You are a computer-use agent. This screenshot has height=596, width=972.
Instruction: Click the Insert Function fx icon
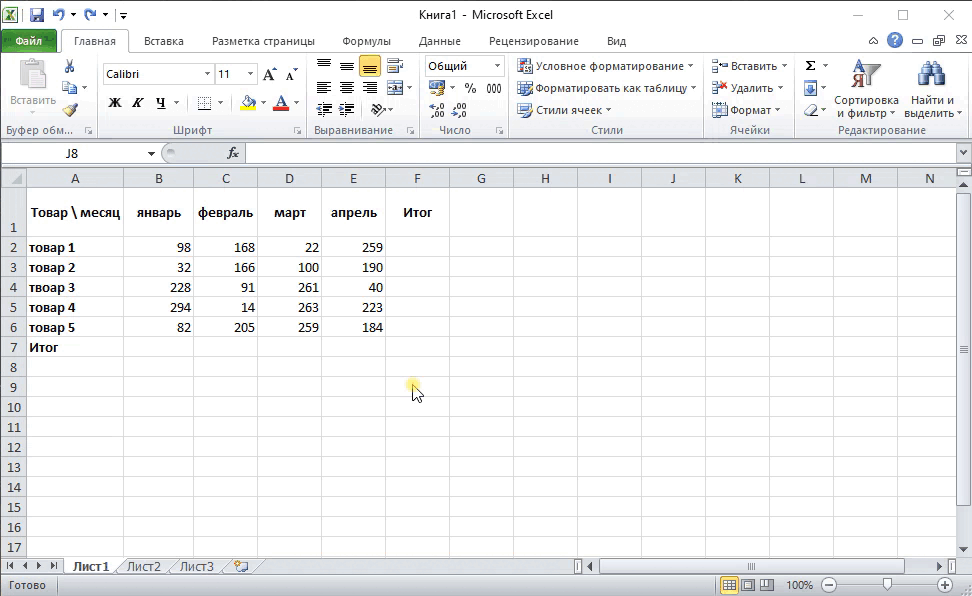click(233, 153)
